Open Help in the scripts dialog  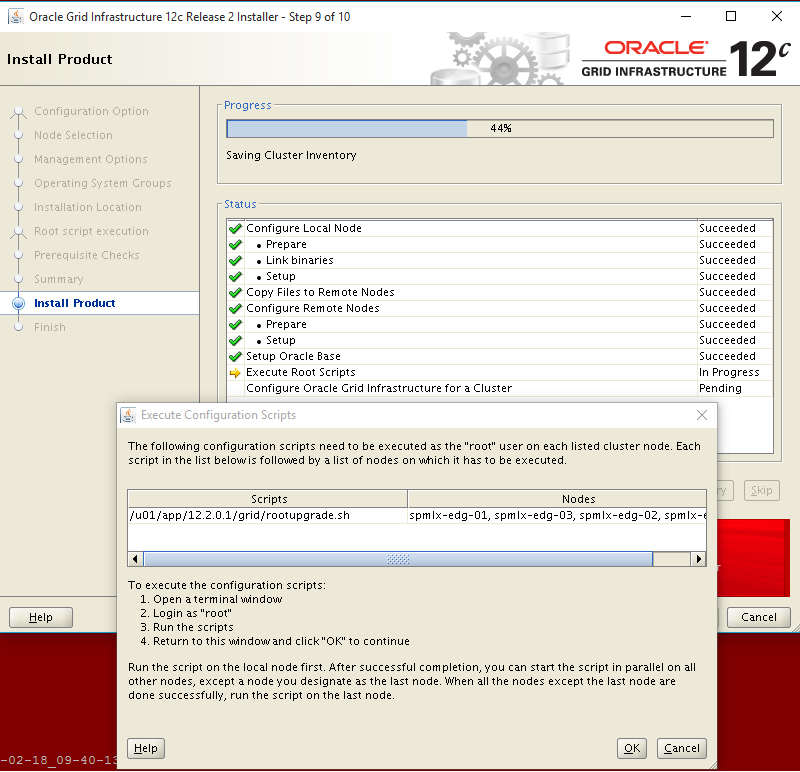click(145, 748)
